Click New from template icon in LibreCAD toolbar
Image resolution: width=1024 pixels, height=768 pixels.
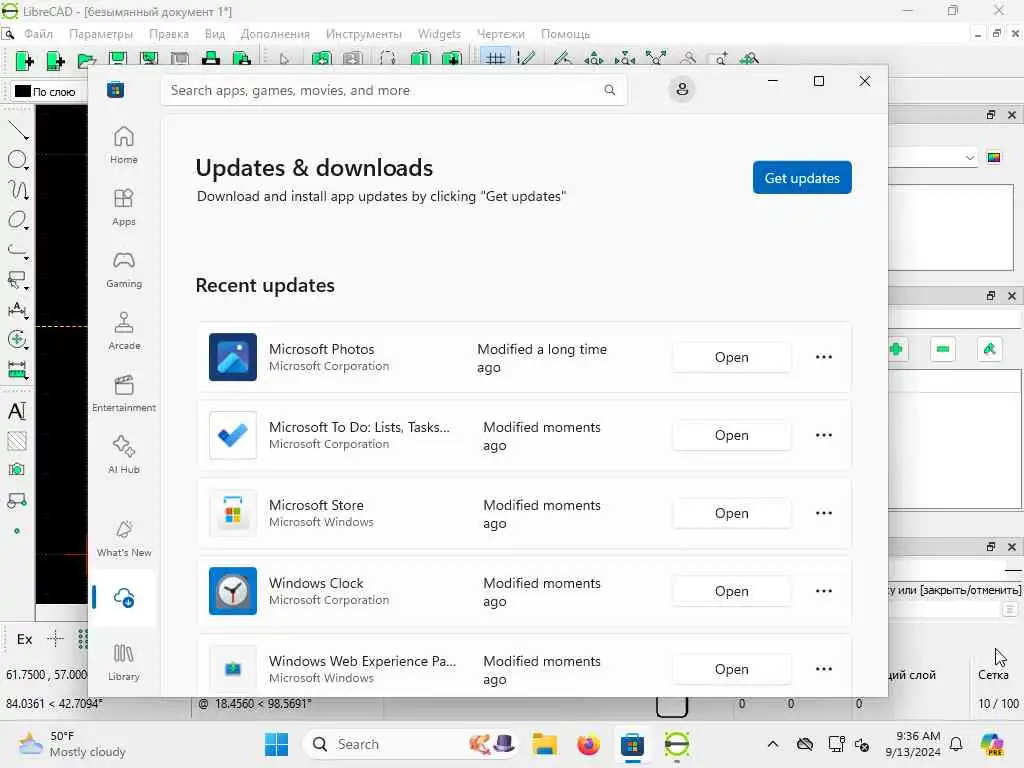point(56,61)
